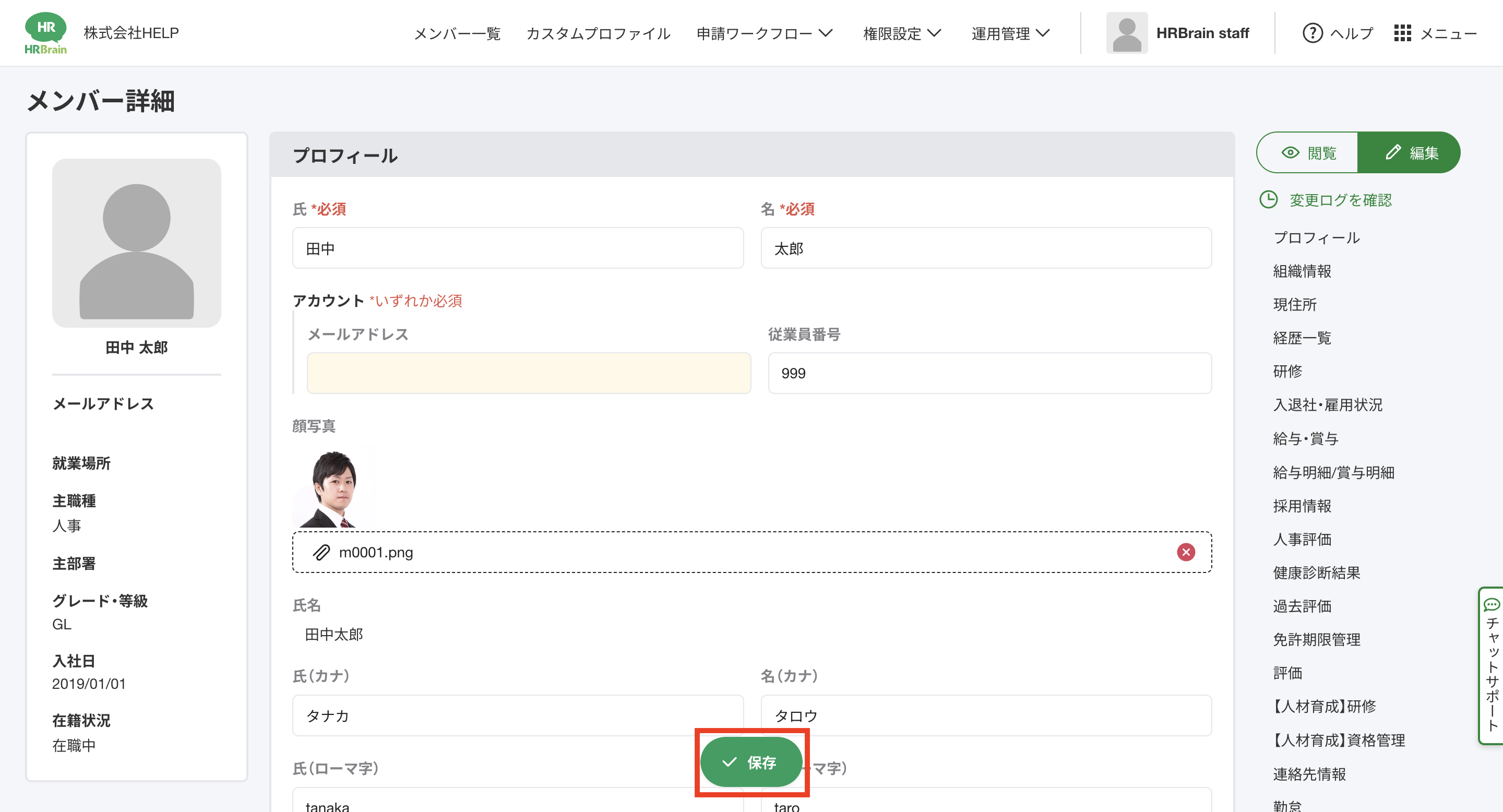Jump to 入退社・雇用状況 section

tap(1327, 405)
